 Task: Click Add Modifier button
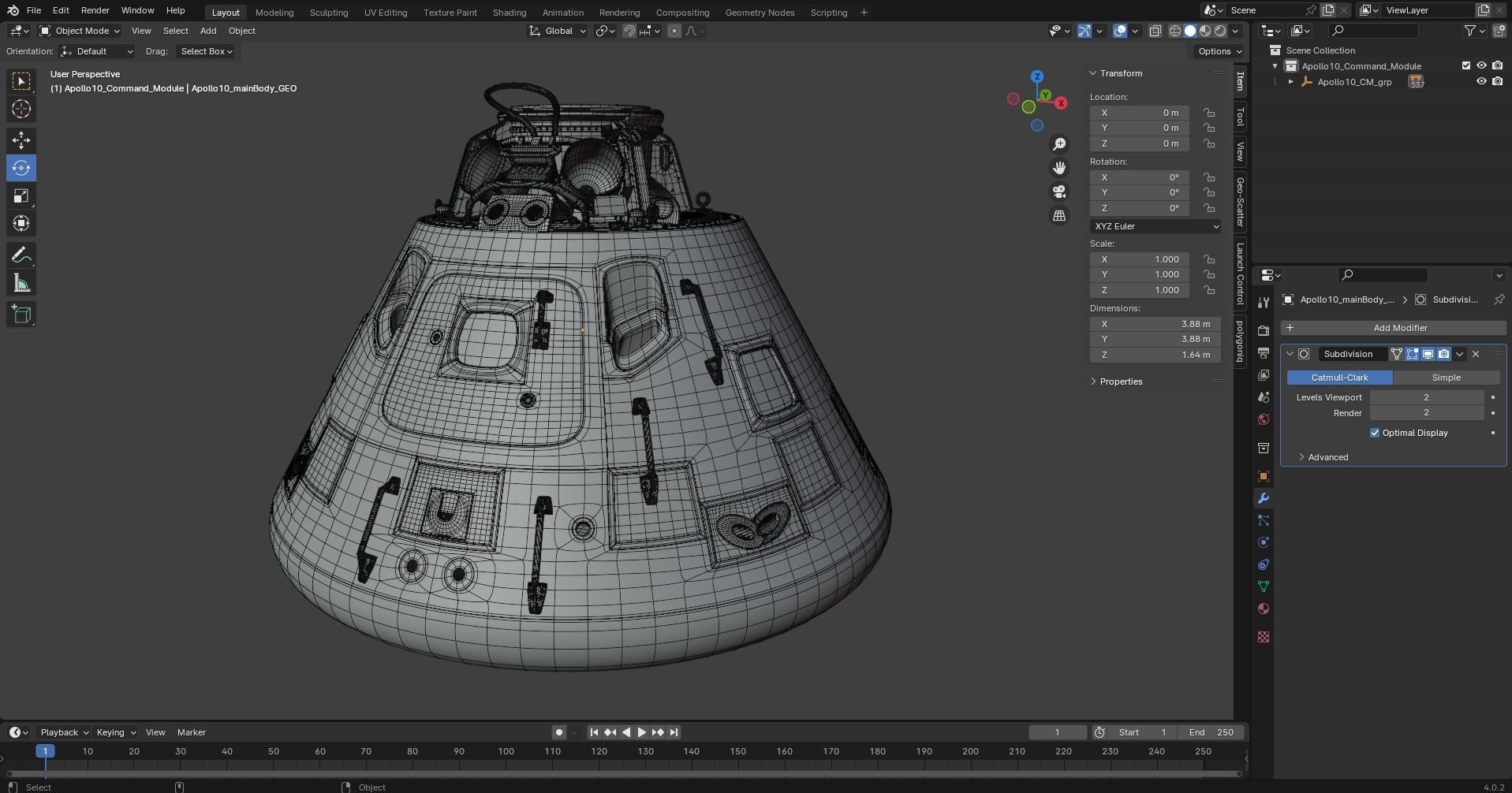click(1394, 328)
